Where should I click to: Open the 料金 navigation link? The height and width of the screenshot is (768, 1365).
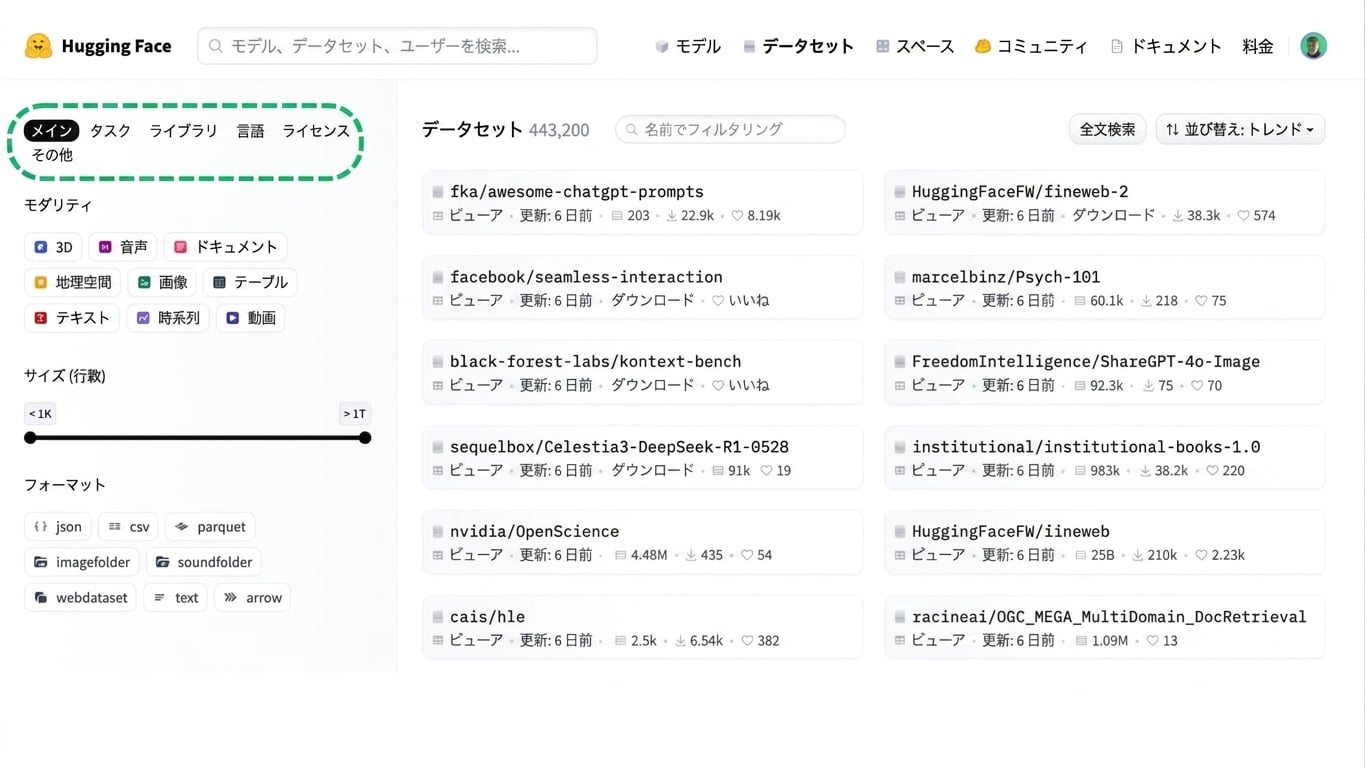[x=1258, y=46]
